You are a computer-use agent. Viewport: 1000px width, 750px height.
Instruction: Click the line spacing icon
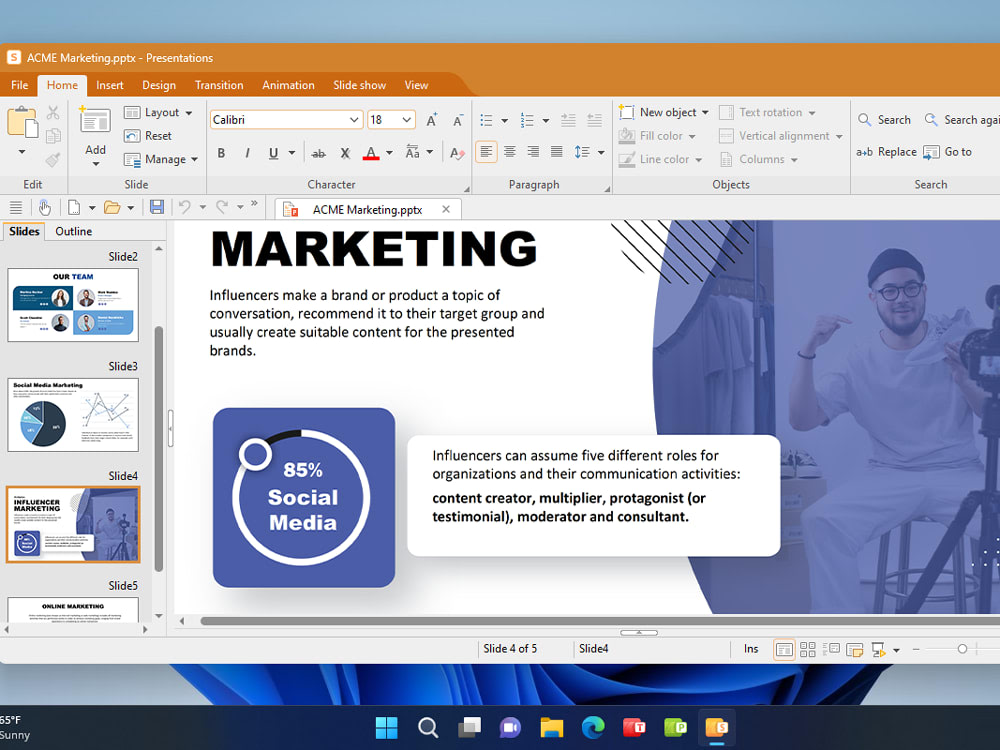(x=582, y=152)
